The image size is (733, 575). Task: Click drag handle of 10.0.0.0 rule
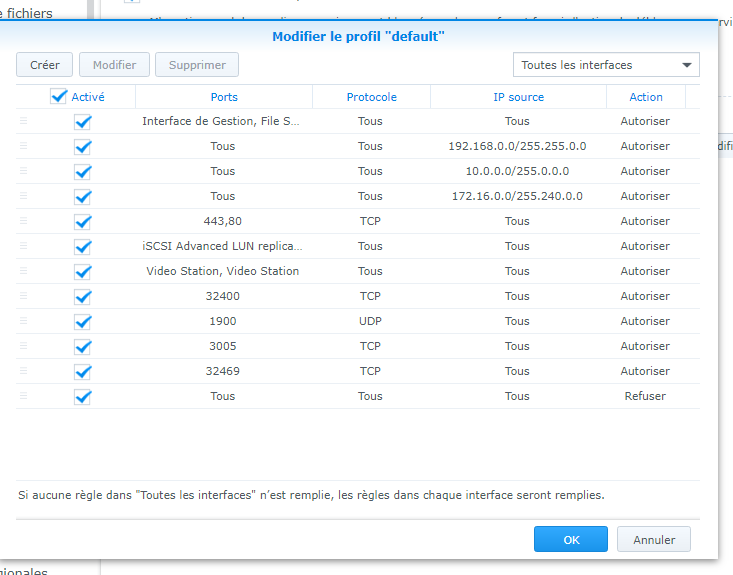point(24,171)
